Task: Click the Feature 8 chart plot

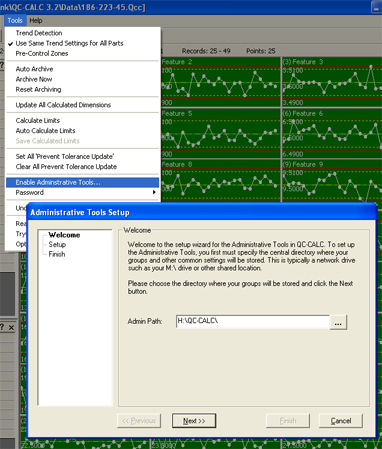Action: tap(220, 181)
